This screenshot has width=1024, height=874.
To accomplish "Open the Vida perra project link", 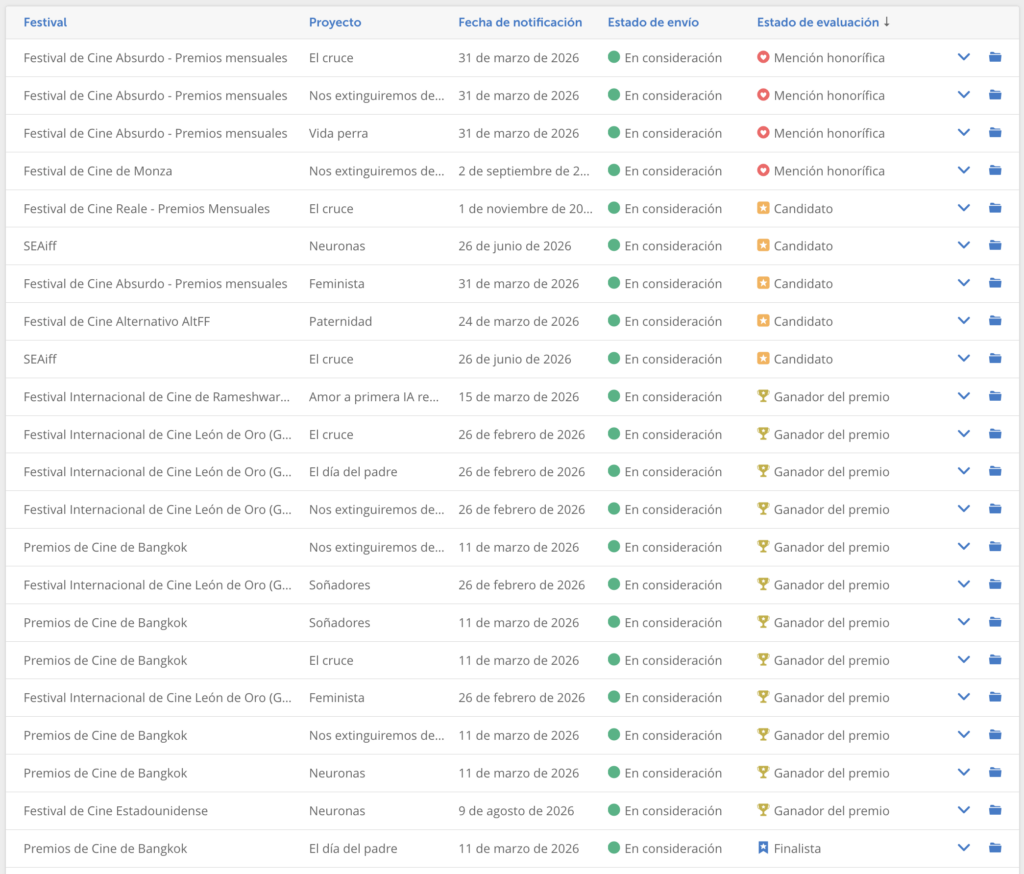I will [x=338, y=133].
